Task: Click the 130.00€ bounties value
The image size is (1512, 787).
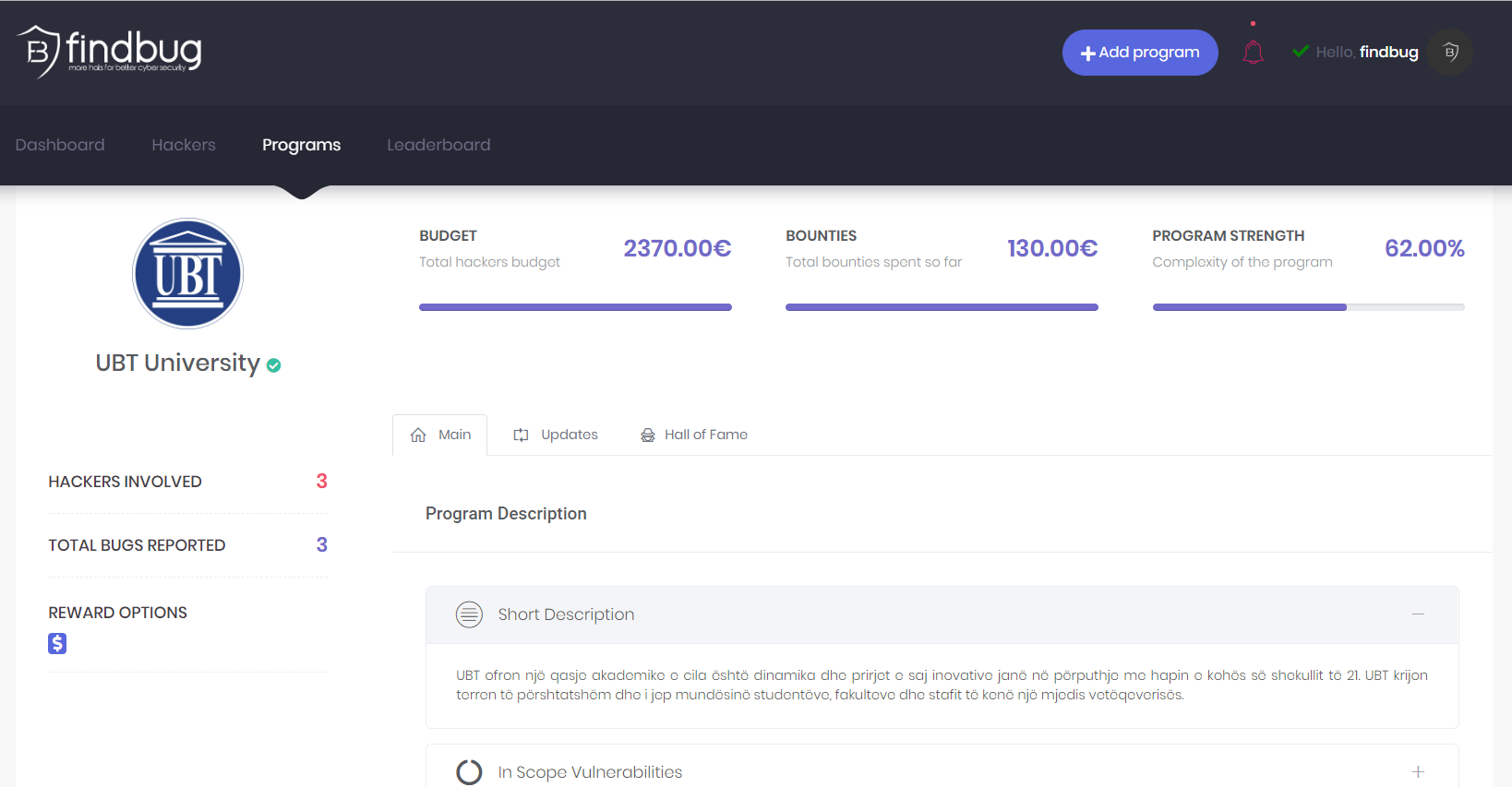Action: [1052, 248]
